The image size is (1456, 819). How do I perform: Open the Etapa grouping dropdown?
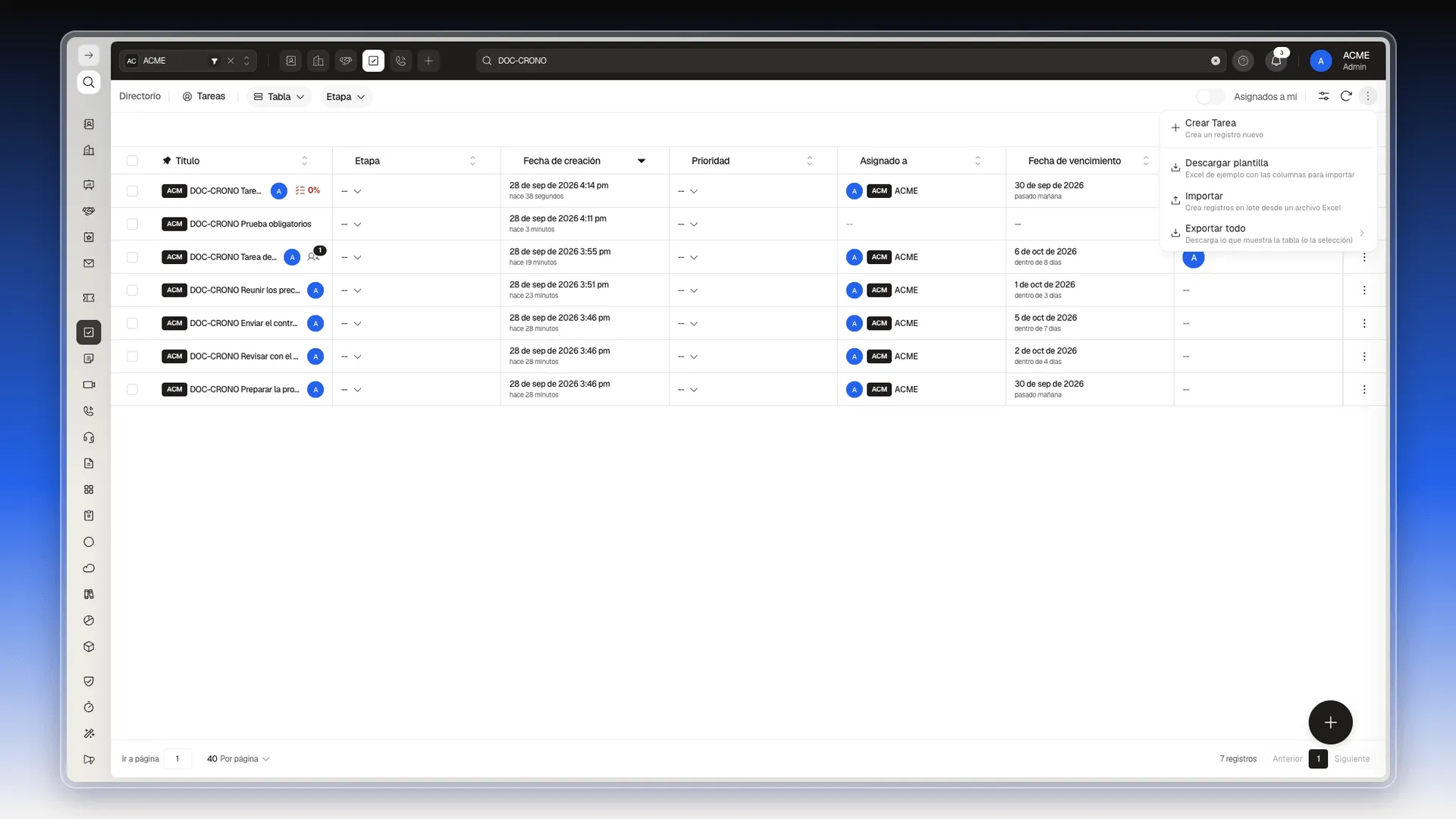pyautogui.click(x=345, y=96)
